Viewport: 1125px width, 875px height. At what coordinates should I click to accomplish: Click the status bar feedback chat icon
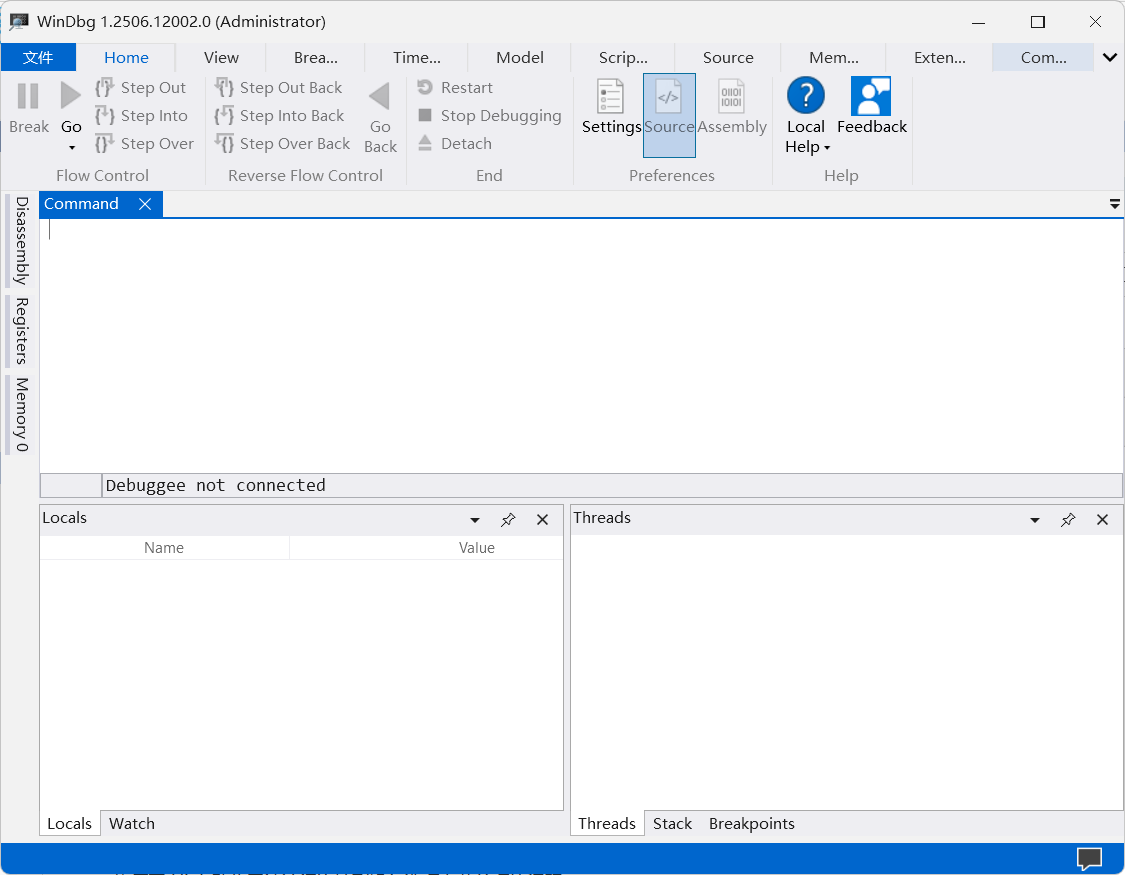tap(1089, 859)
